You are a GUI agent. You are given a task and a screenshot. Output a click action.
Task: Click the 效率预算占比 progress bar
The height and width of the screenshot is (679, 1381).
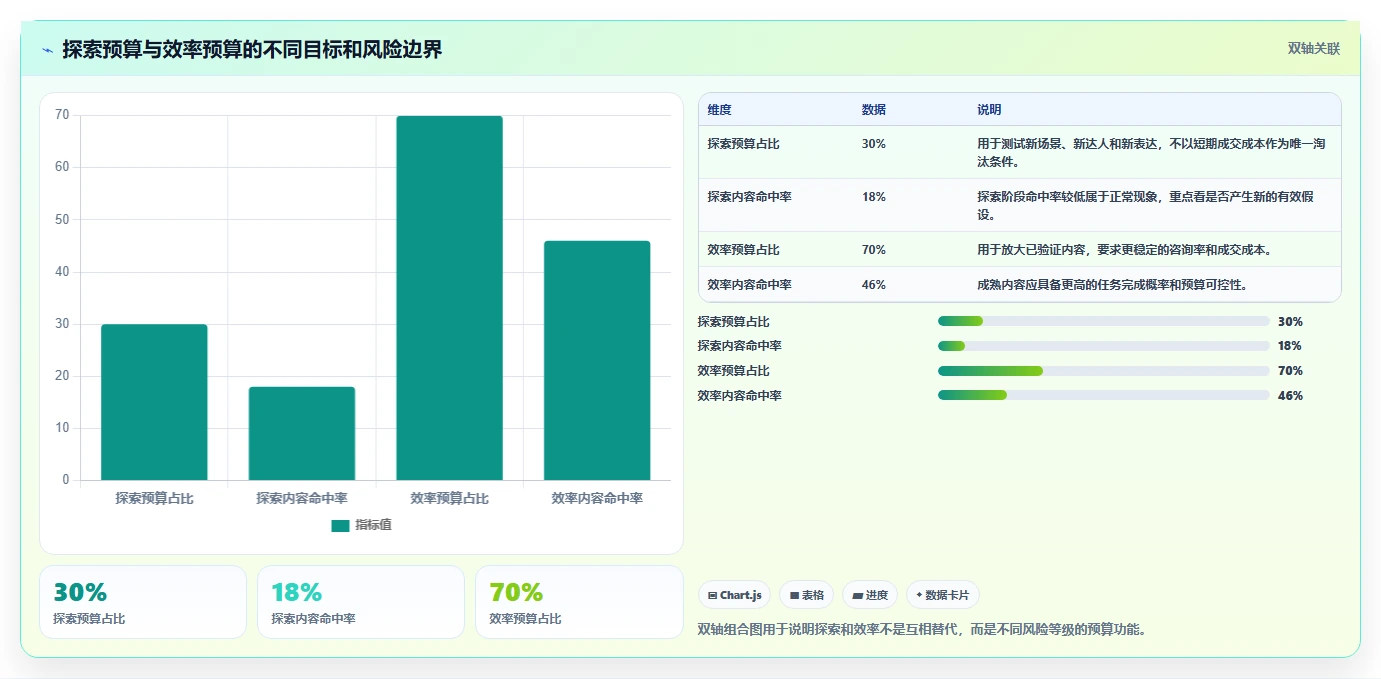coord(1104,371)
